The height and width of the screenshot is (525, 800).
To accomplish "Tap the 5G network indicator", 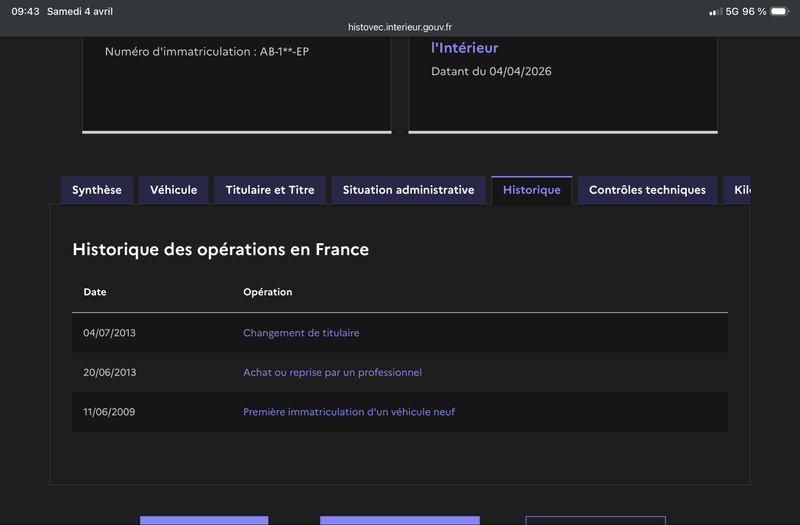I will point(732,11).
